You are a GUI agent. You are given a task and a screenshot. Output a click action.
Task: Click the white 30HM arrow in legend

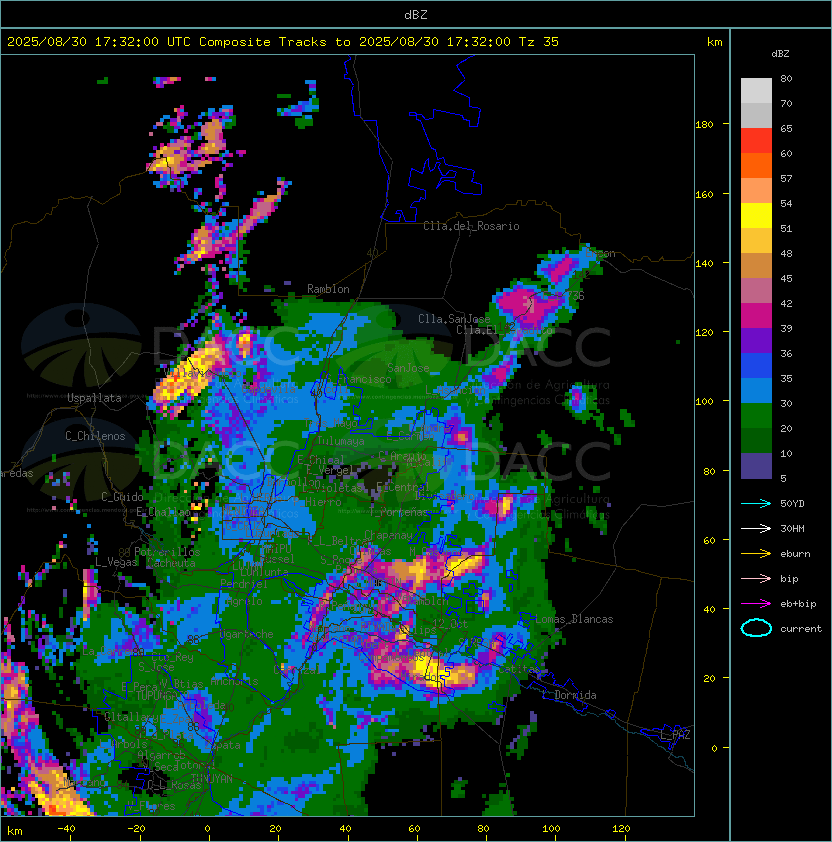[756, 528]
